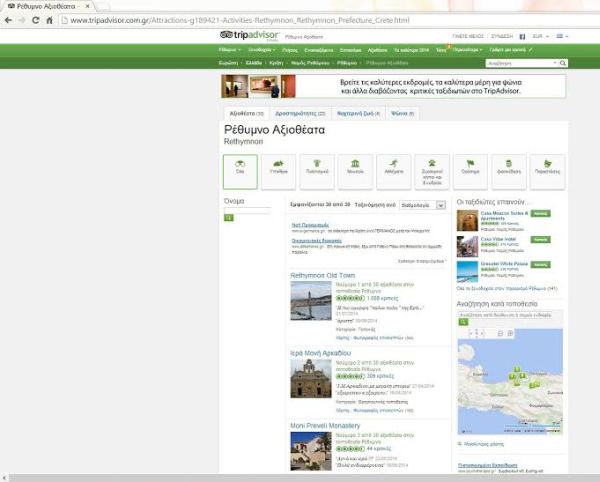Viewport: 600px width, 482px height.
Task: Open the Ξενοδοχεία dropdown menu
Action: (261, 50)
